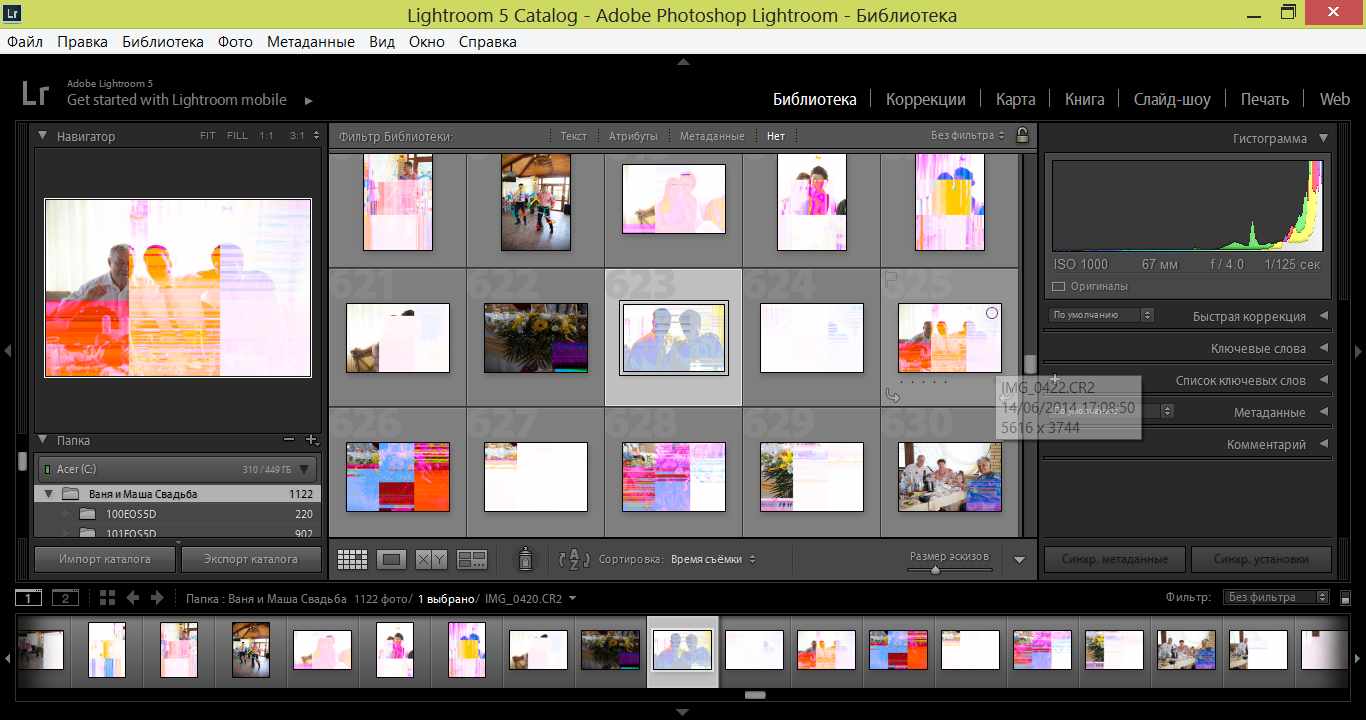The image size is (1366, 720).
Task: Switch to Loupe view icon
Action: click(392, 560)
